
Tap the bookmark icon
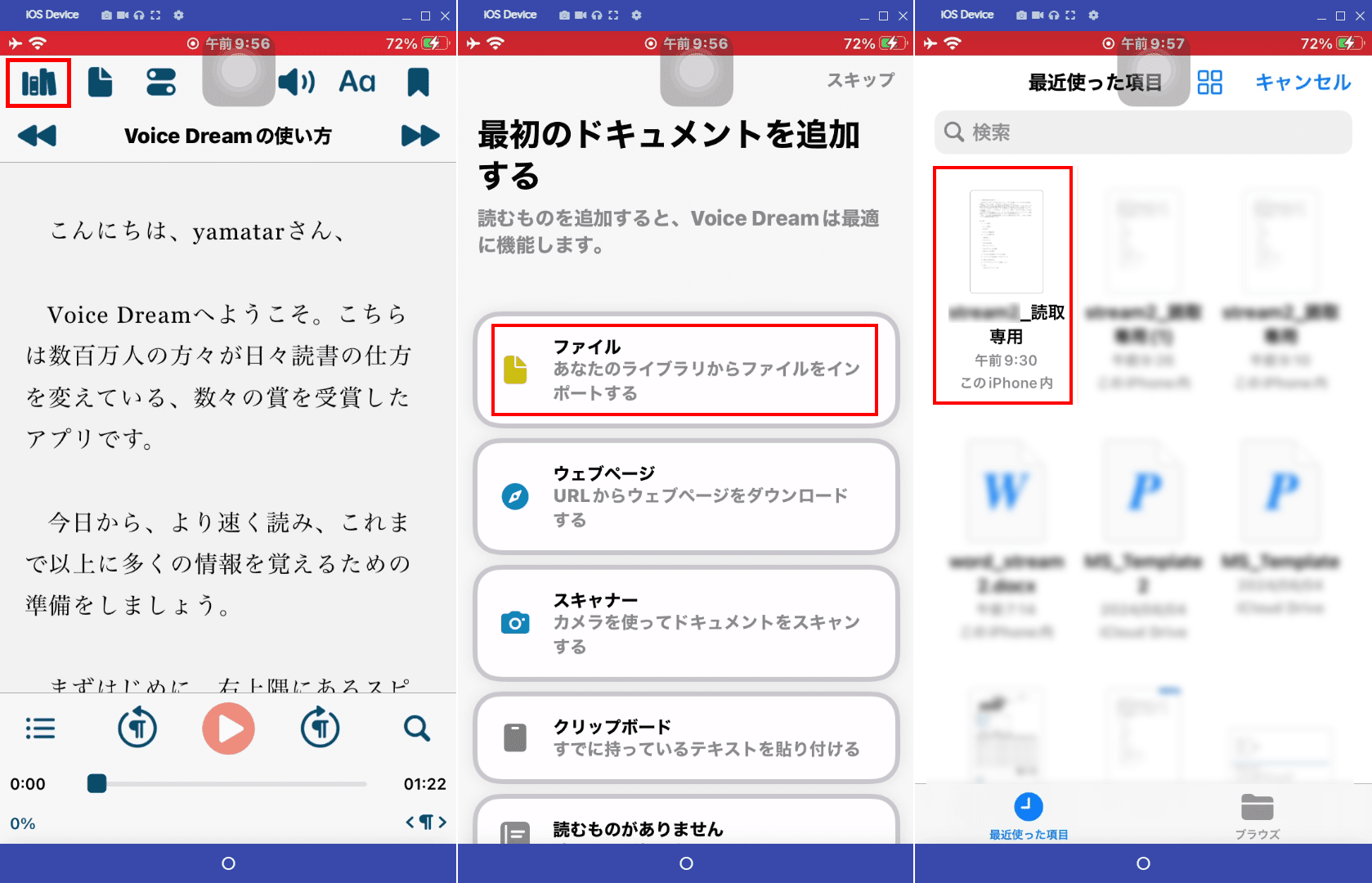418,82
